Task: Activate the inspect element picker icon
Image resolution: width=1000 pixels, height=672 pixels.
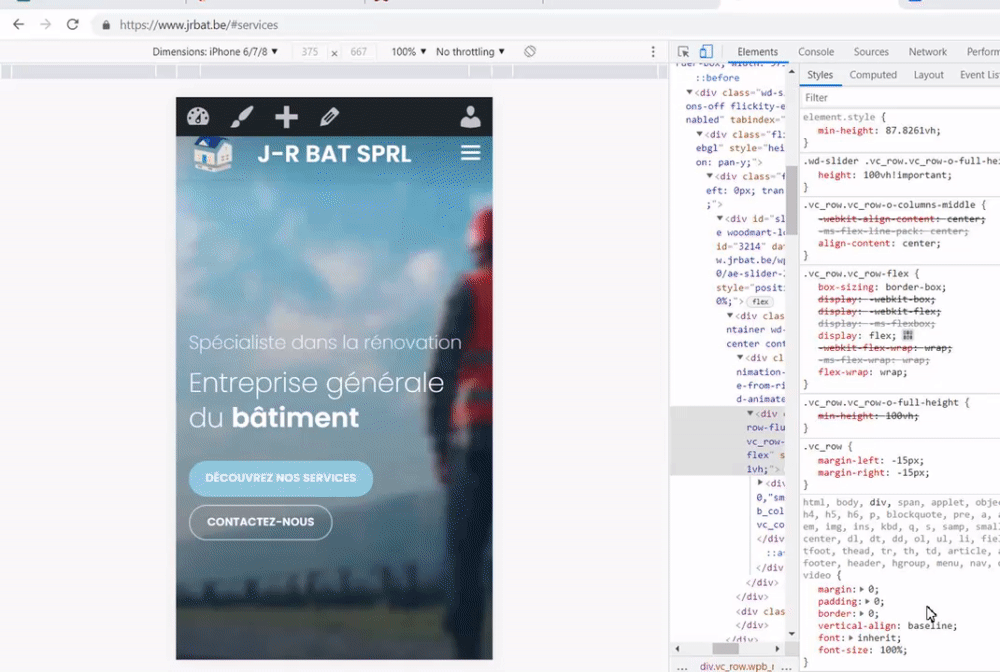Action: point(684,52)
